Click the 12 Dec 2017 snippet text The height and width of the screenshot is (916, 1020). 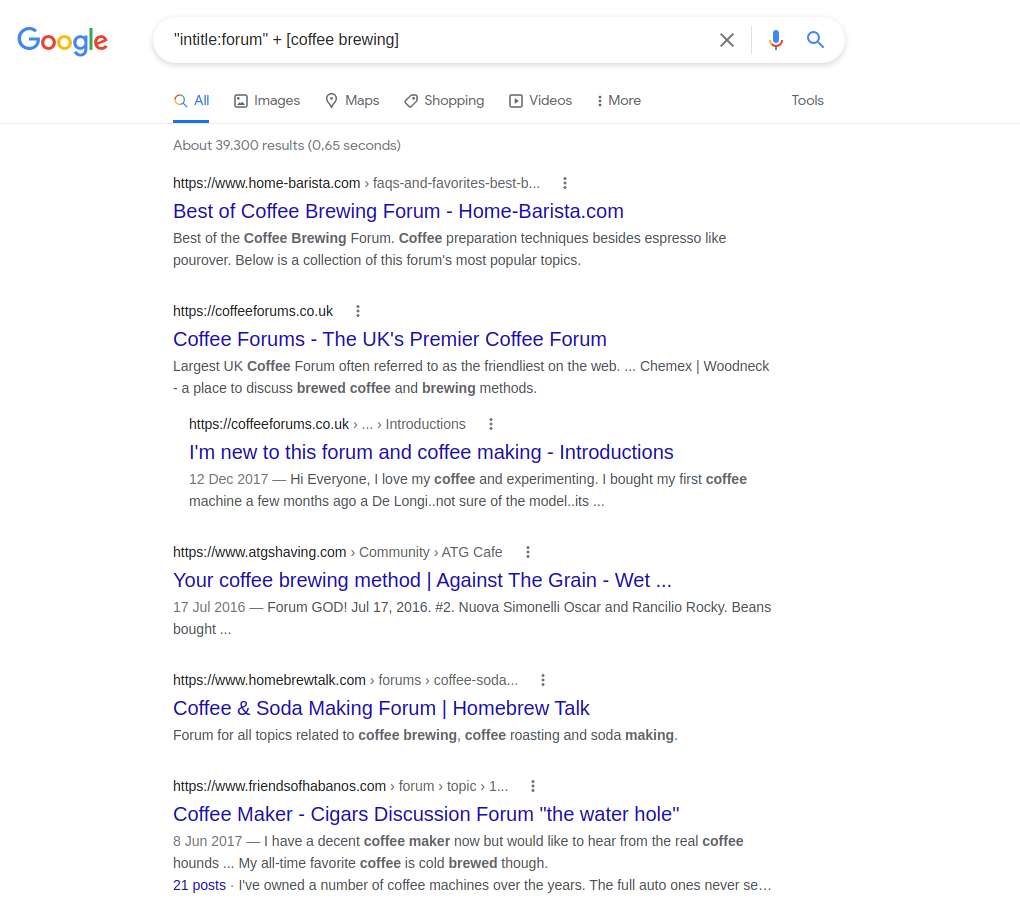click(468, 491)
